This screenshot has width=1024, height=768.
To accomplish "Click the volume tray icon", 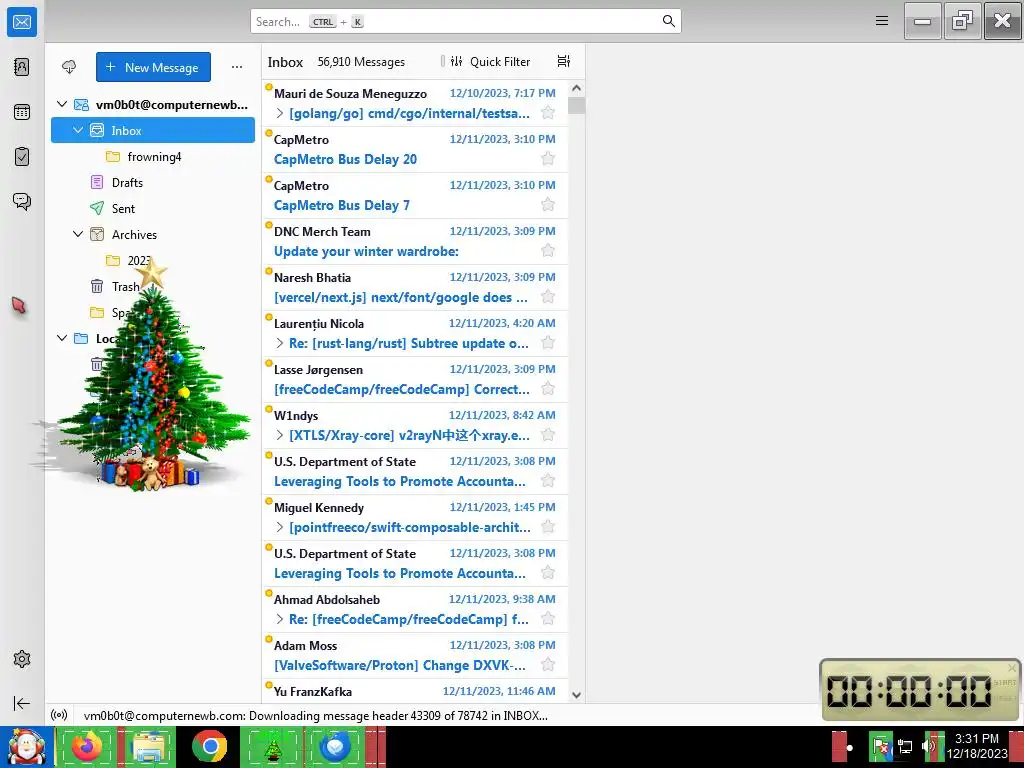I will tap(927, 746).
